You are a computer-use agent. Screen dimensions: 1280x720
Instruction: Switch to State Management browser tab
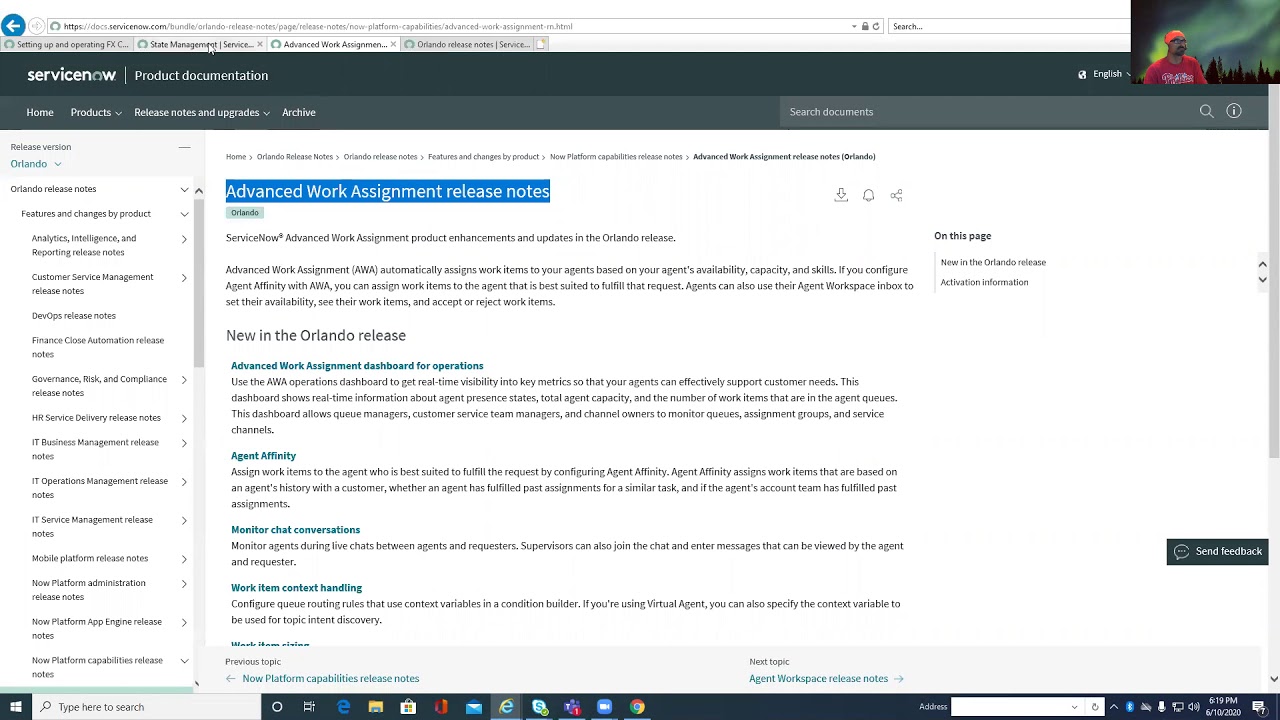[x=200, y=44]
